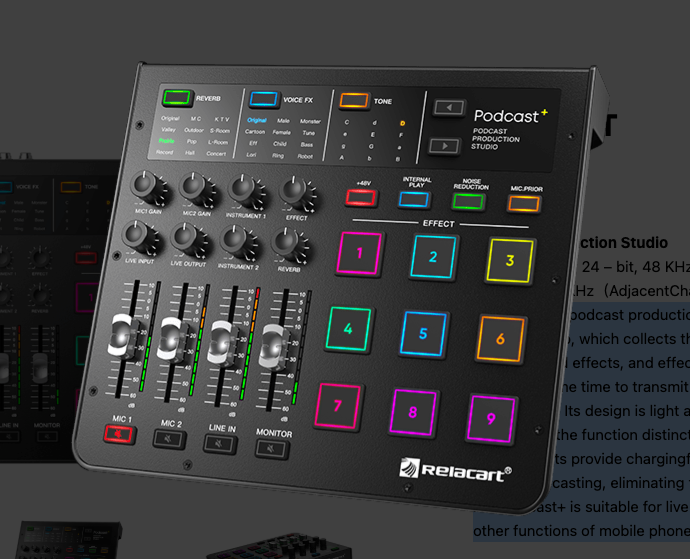This screenshot has width=690, height=559.
Task: Hit green effect pad 4
Action: tap(348, 329)
